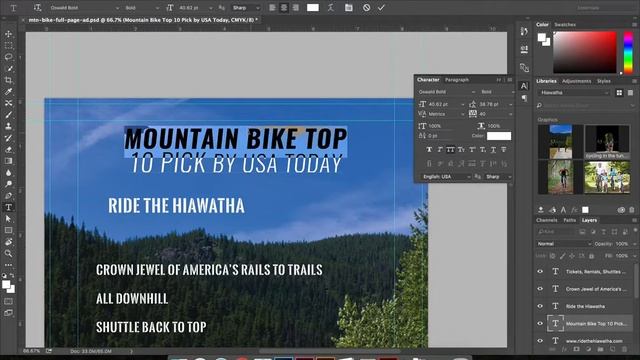Screen dimensions: 640x360
Task: Click Color swatch in Character panel
Action: click(x=499, y=136)
